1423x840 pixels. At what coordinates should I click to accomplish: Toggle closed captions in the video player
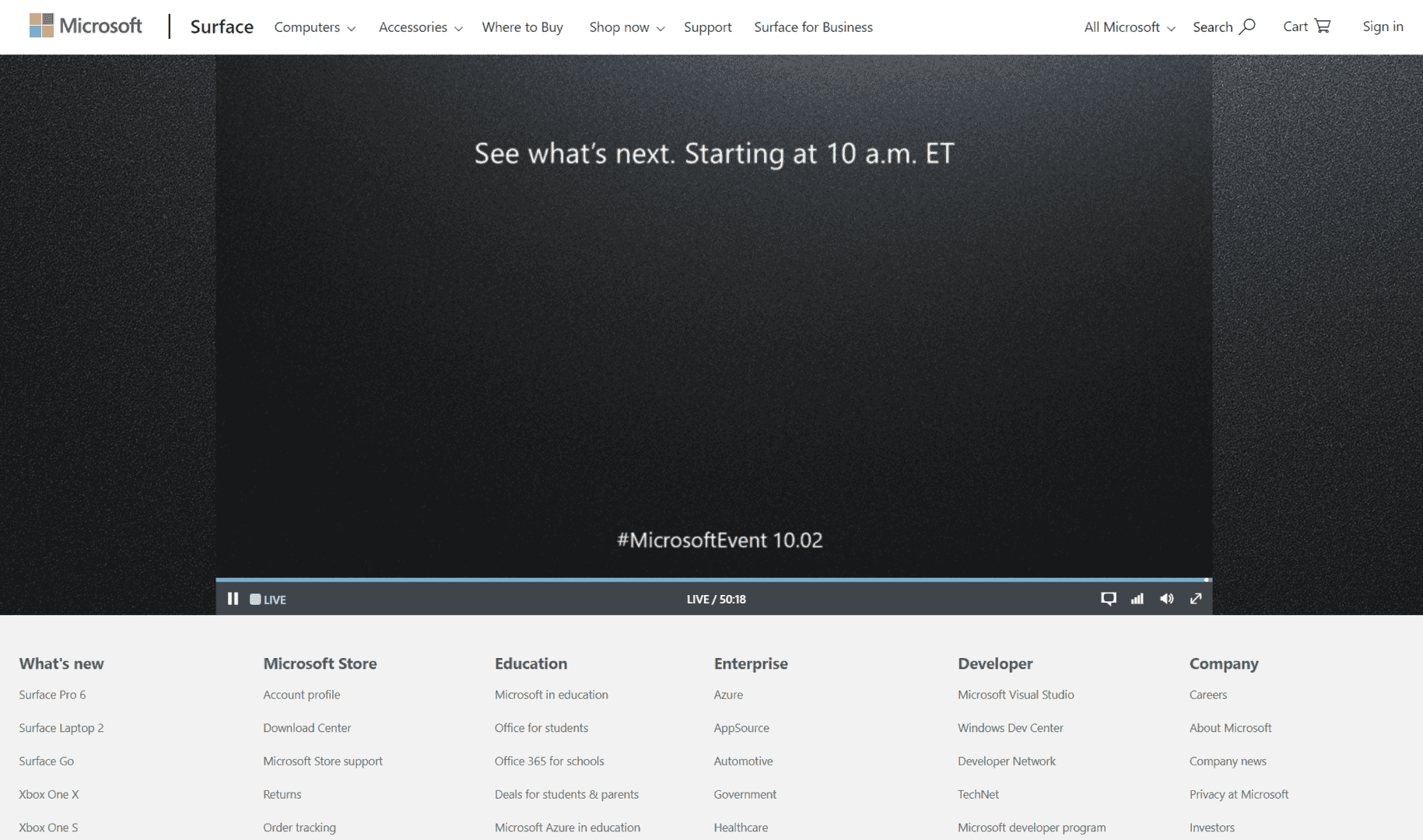(1109, 599)
